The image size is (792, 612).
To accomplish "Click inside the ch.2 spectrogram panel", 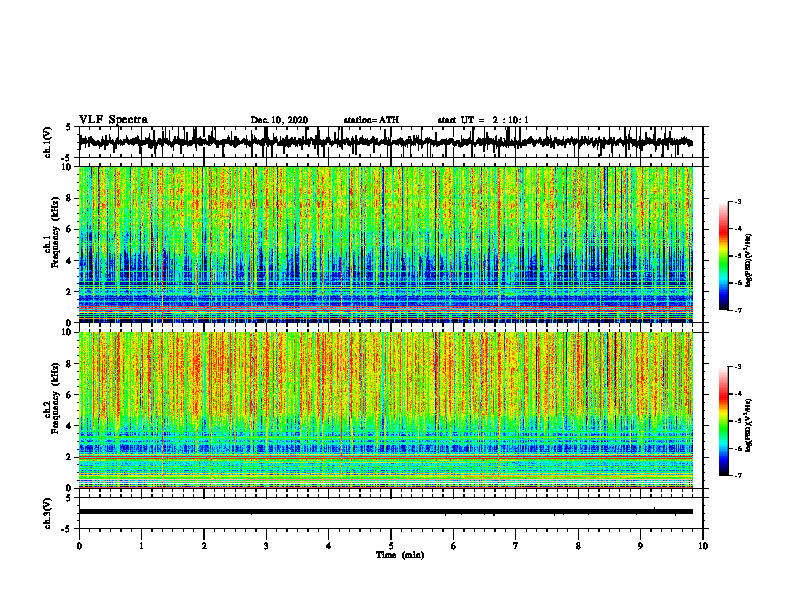I will 385,410.
